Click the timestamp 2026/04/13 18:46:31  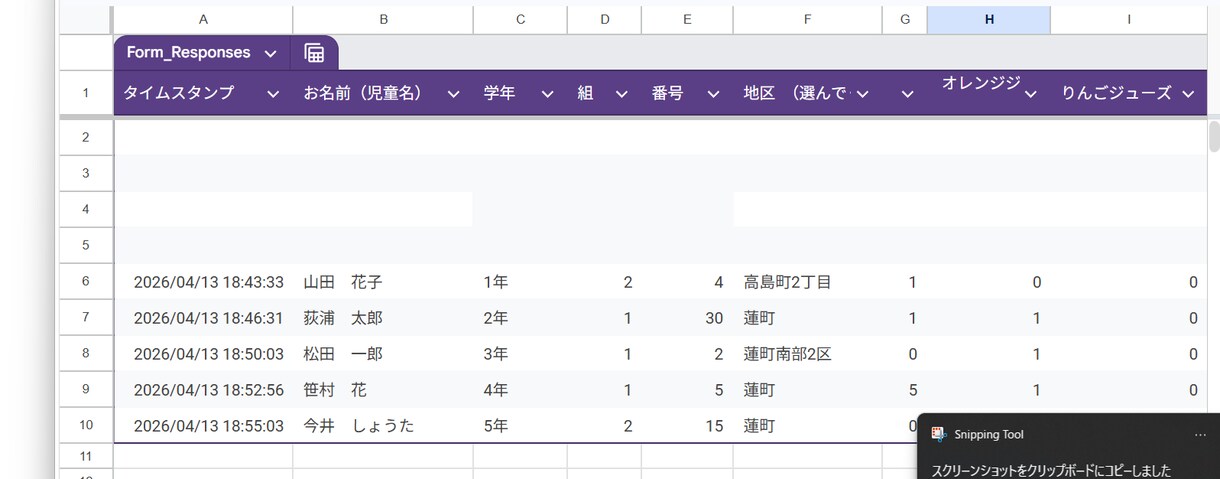[x=209, y=318]
